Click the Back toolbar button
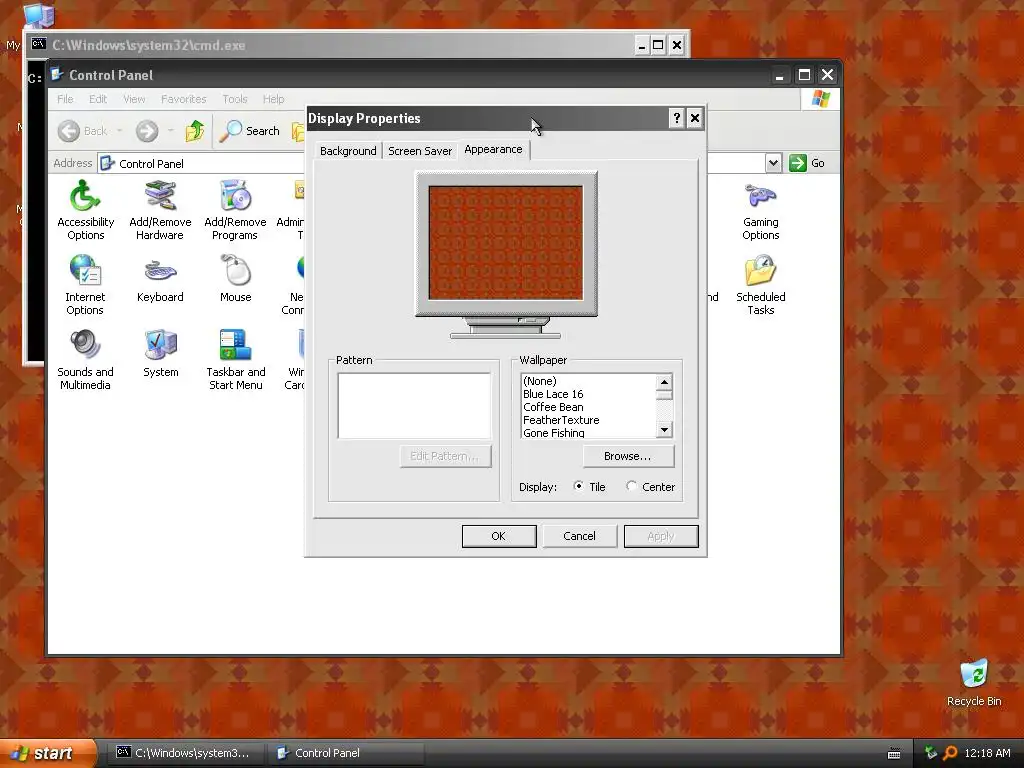This screenshot has height=768, width=1024. point(82,131)
